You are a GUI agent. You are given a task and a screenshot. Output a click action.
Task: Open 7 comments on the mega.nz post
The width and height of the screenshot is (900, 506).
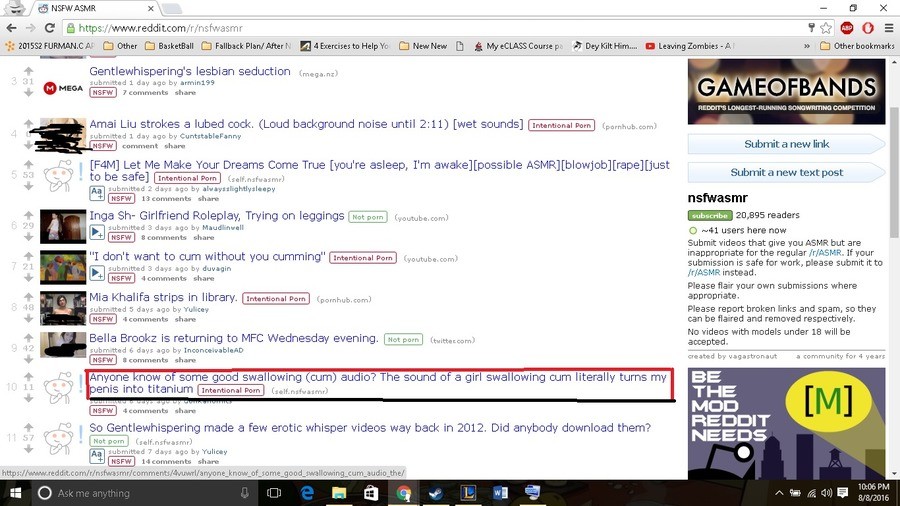pos(145,92)
